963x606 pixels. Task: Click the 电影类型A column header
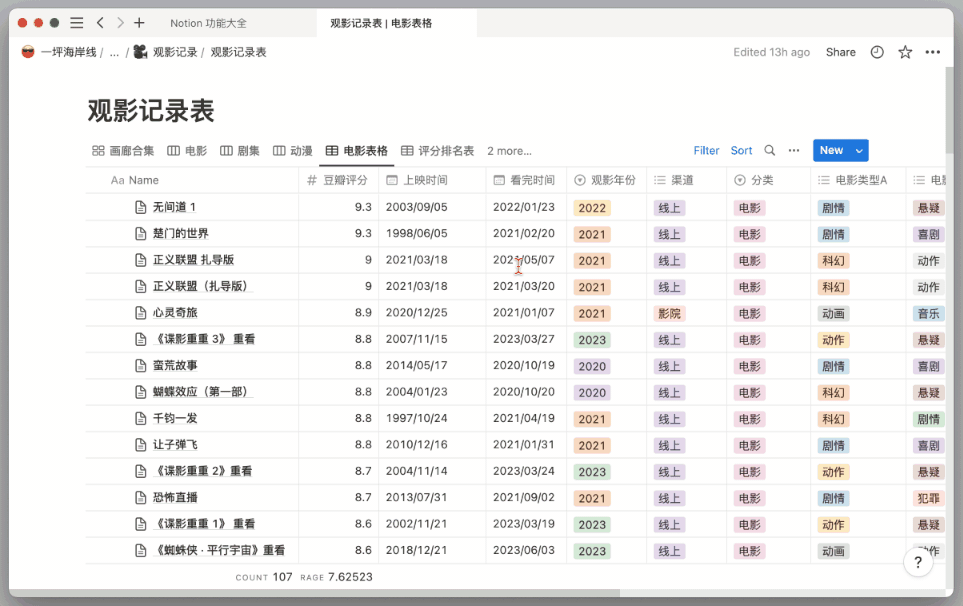(858, 180)
